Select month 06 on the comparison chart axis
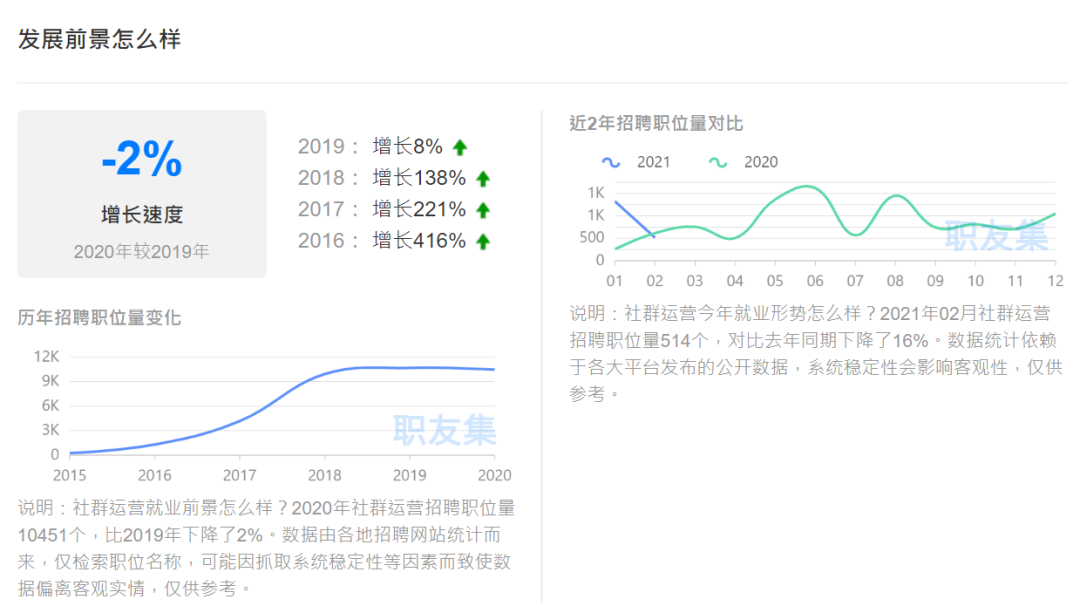 pos(815,280)
